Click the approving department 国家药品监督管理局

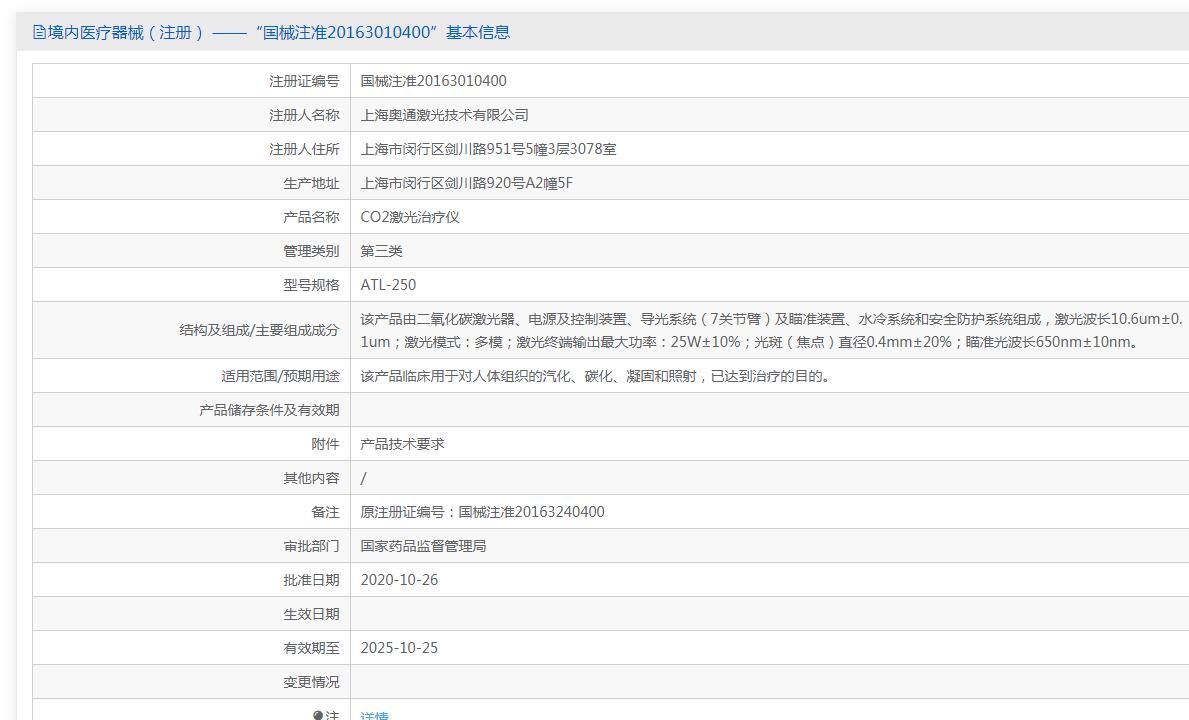pos(423,546)
